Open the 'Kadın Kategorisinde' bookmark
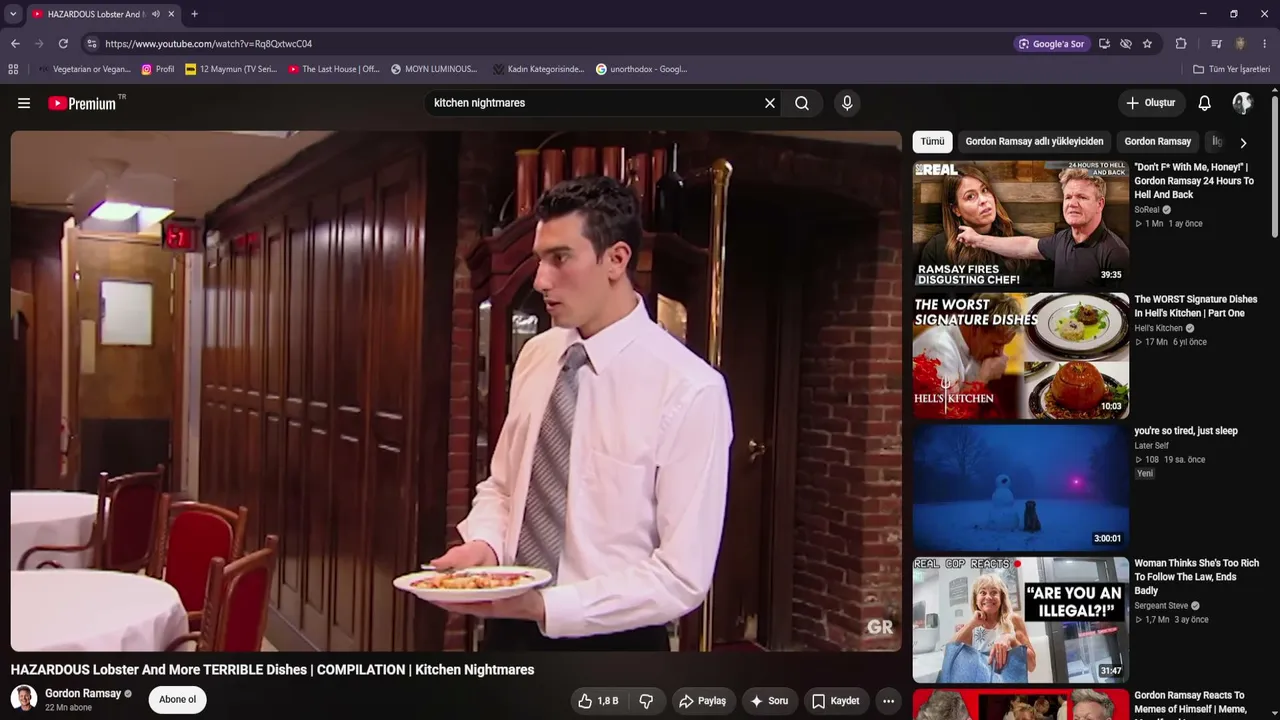 pos(538,69)
